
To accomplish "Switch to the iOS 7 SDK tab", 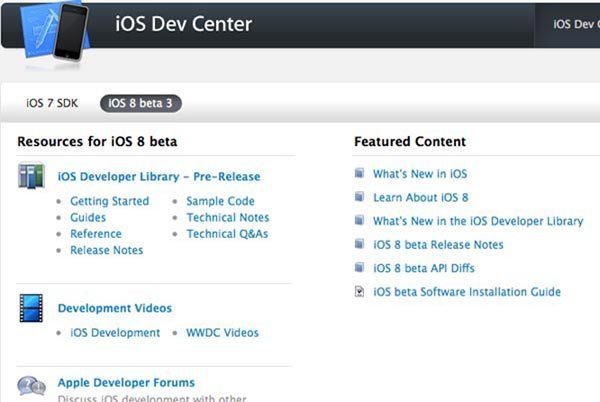I will [52, 103].
